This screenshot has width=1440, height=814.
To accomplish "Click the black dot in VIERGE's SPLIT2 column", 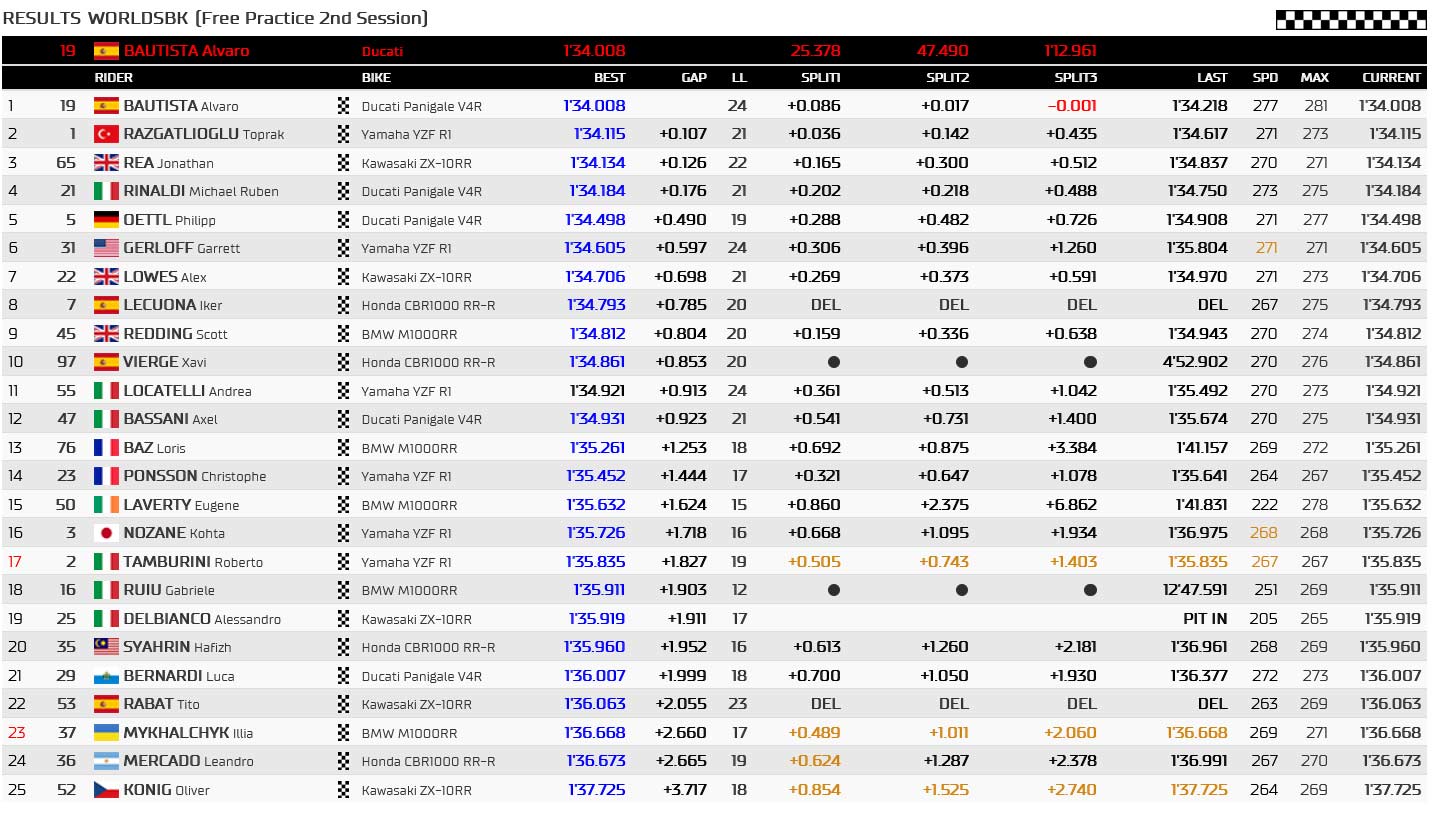I will (x=962, y=362).
